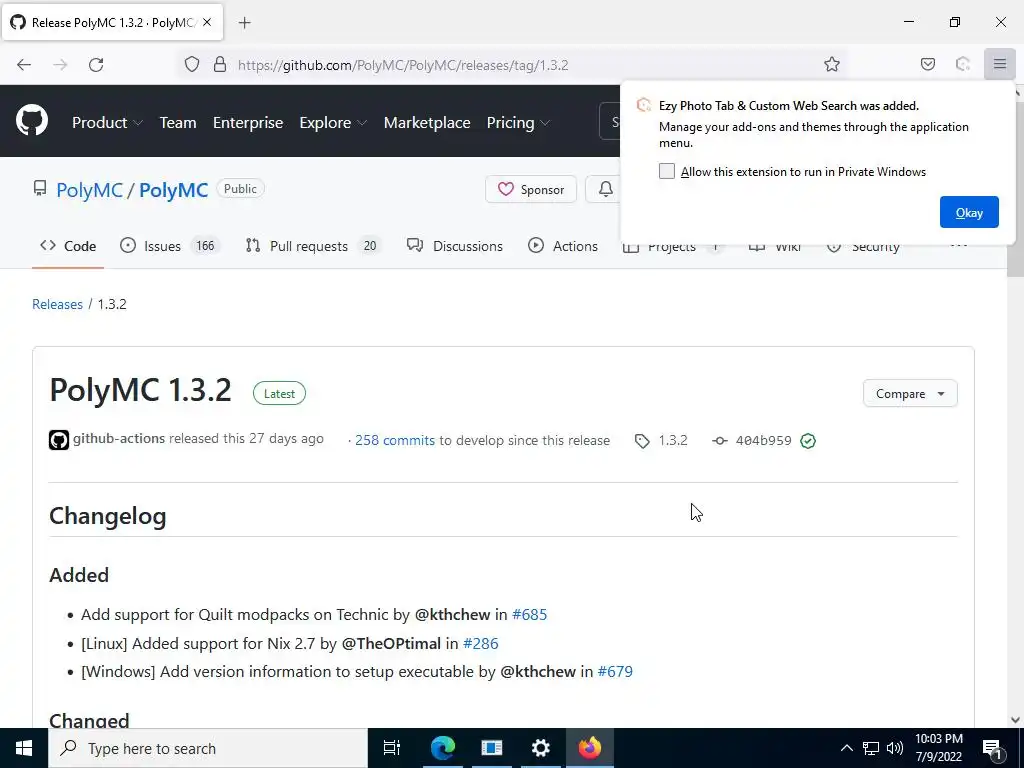Click the @TheOPtimal mention
Screen dimensions: 1024x768
pyautogui.click(x=391, y=643)
